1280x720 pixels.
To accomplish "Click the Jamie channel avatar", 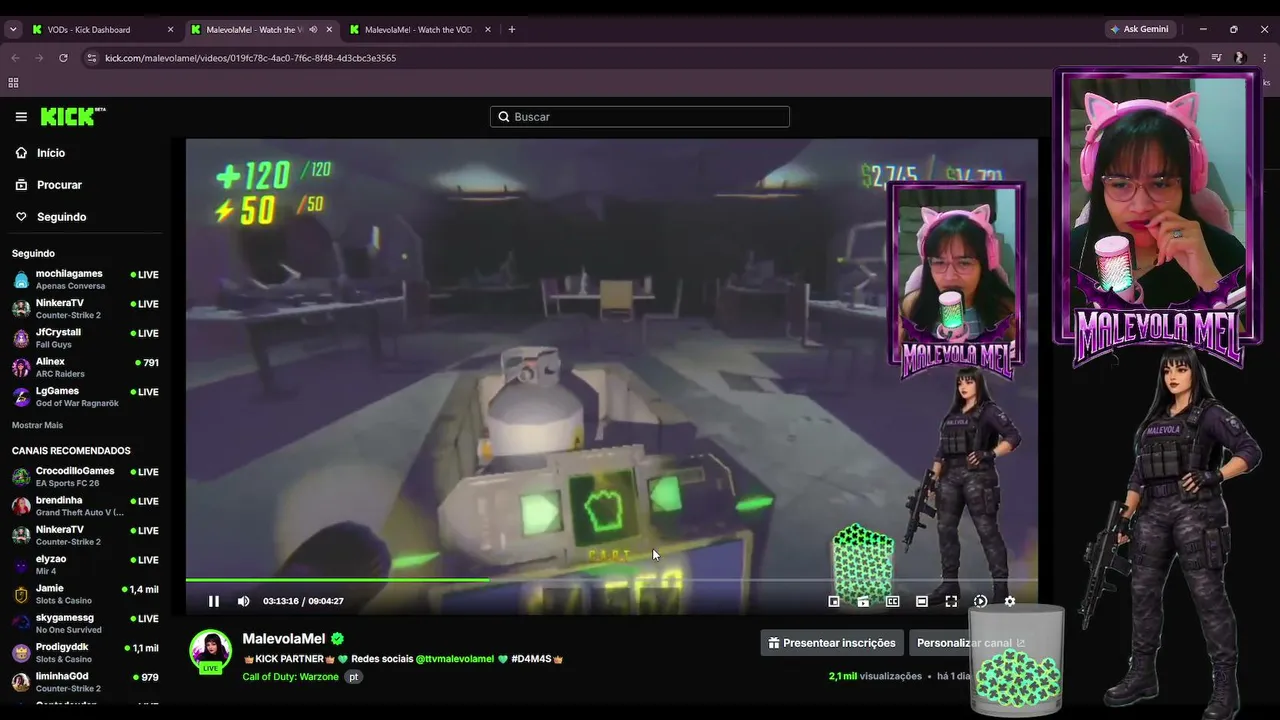I will coord(21,594).
